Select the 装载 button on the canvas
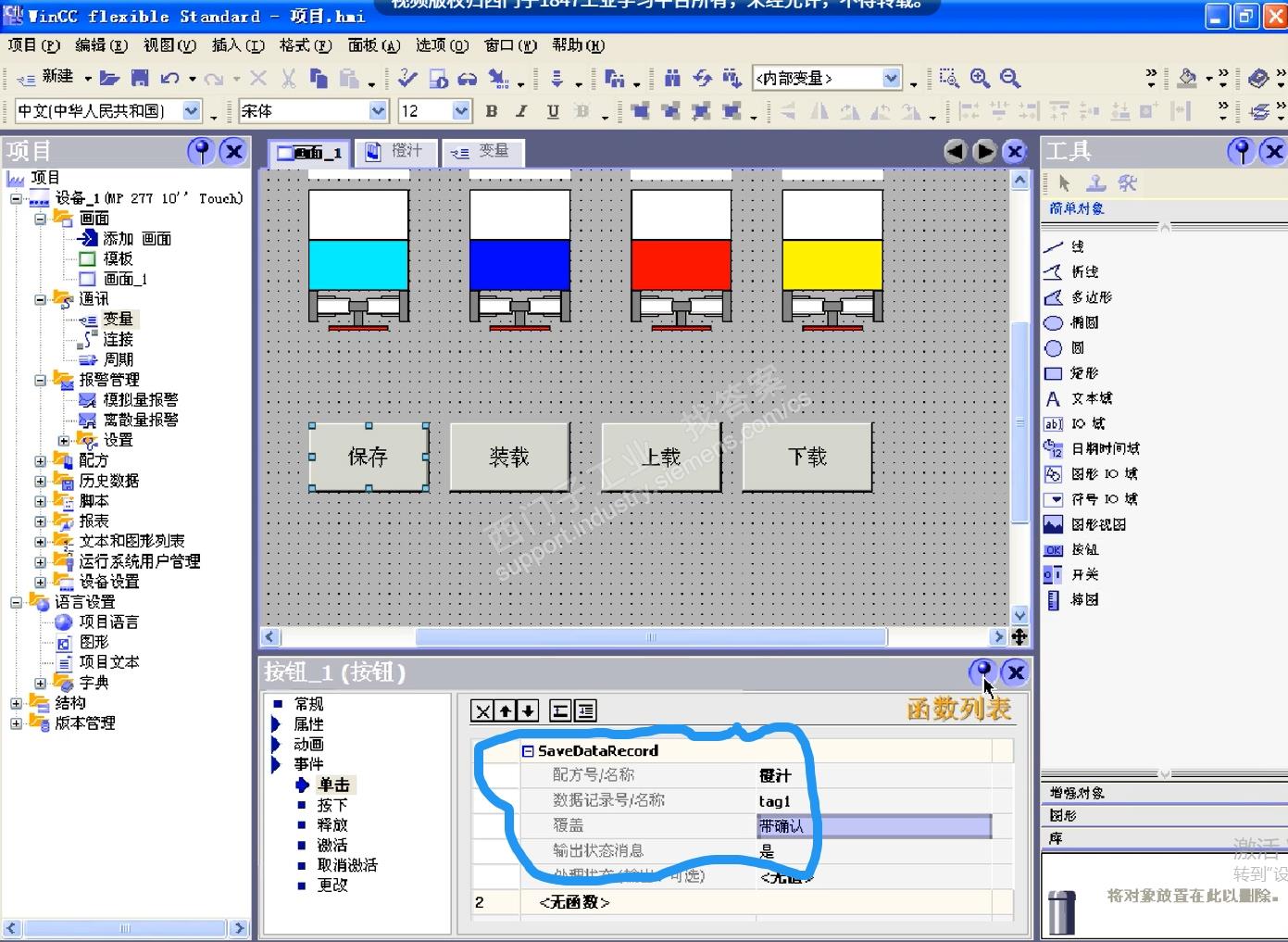Viewport: 1288px width, 942px height. 509,457
